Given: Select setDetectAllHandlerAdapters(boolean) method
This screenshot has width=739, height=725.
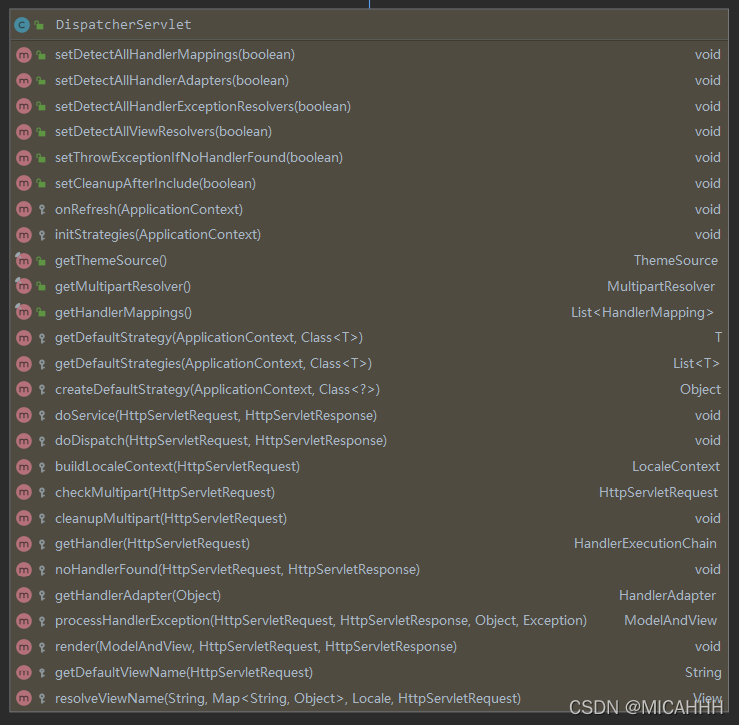Looking at the screenshot, I should (172, 81).
